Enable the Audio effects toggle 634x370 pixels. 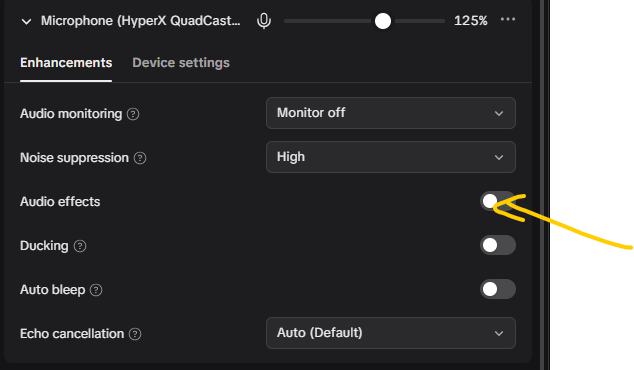point(498,201)
